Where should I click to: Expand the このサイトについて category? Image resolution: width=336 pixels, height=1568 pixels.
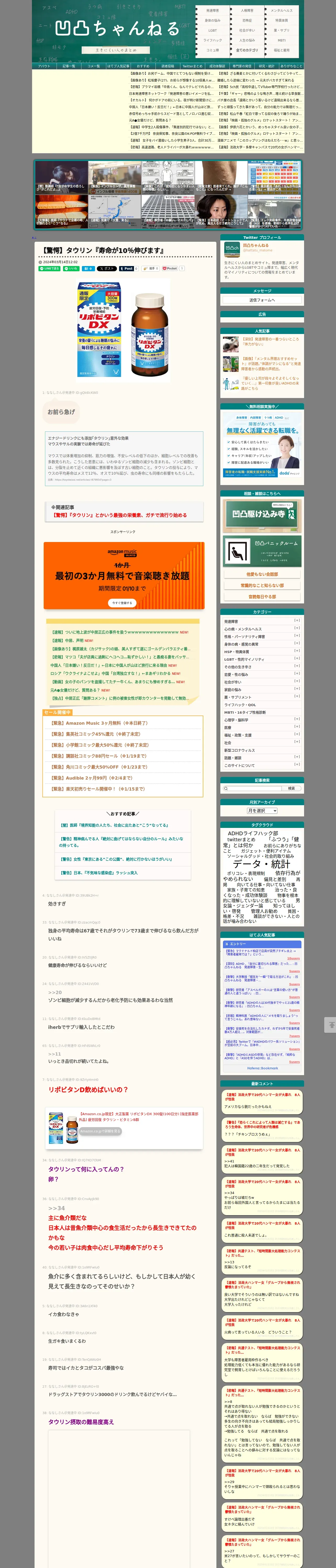297,764
